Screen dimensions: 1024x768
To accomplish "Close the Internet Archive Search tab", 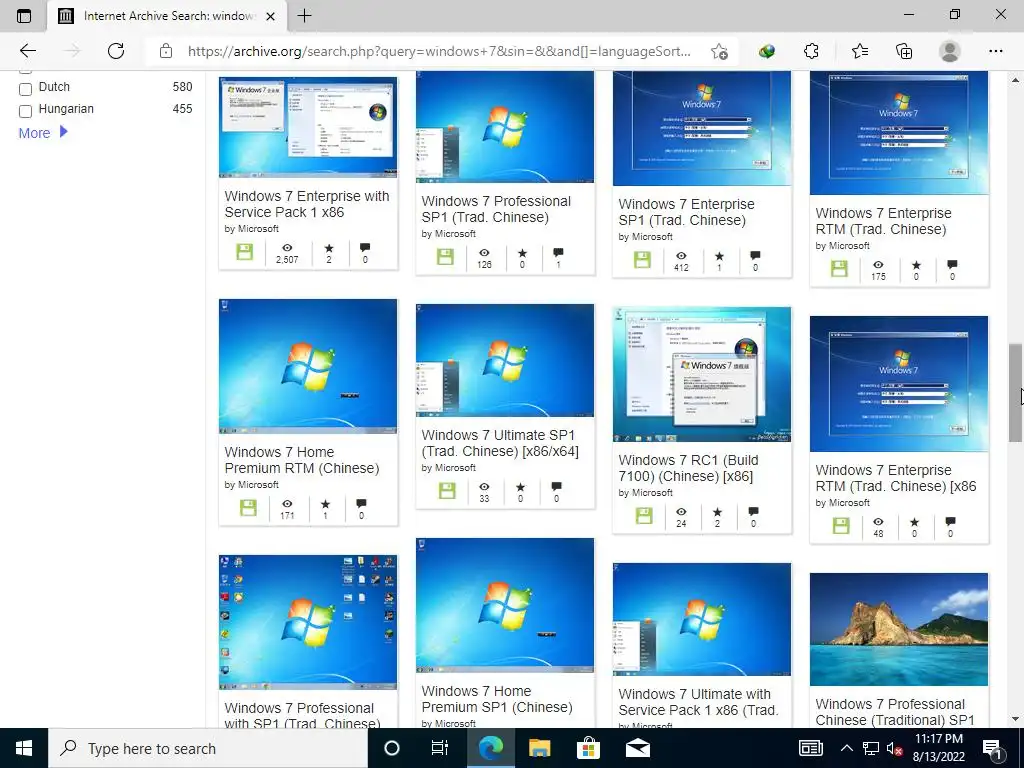I will [270, 16].
